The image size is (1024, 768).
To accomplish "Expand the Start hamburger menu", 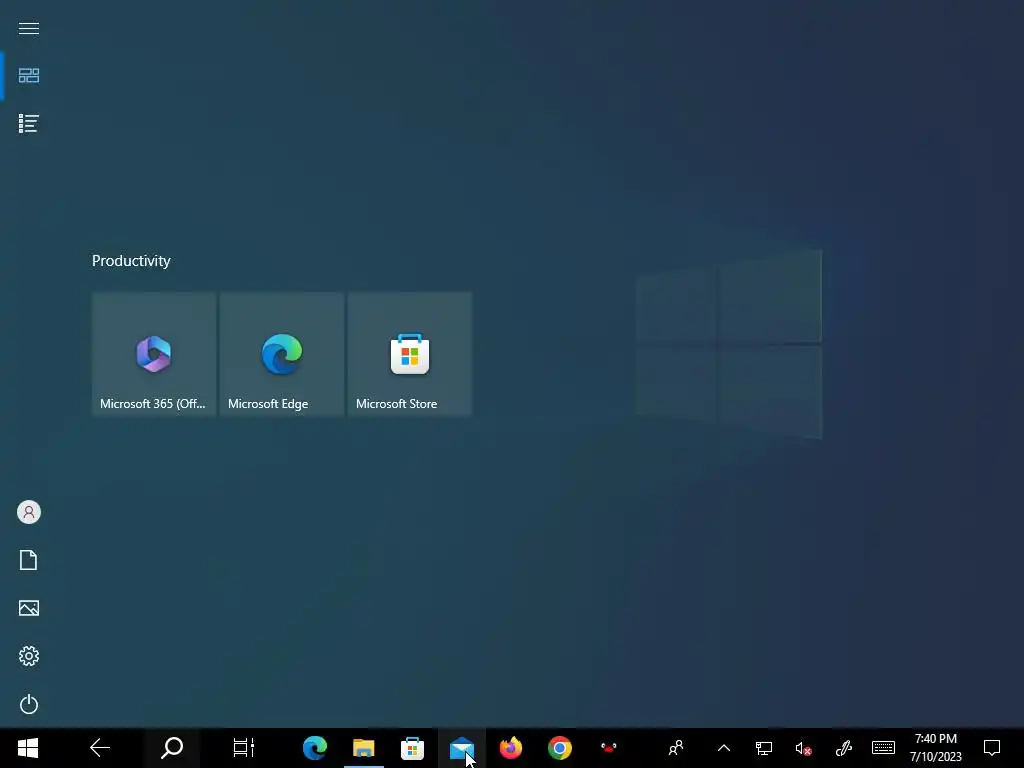I will pyautogui.click(x=29, y=28).
